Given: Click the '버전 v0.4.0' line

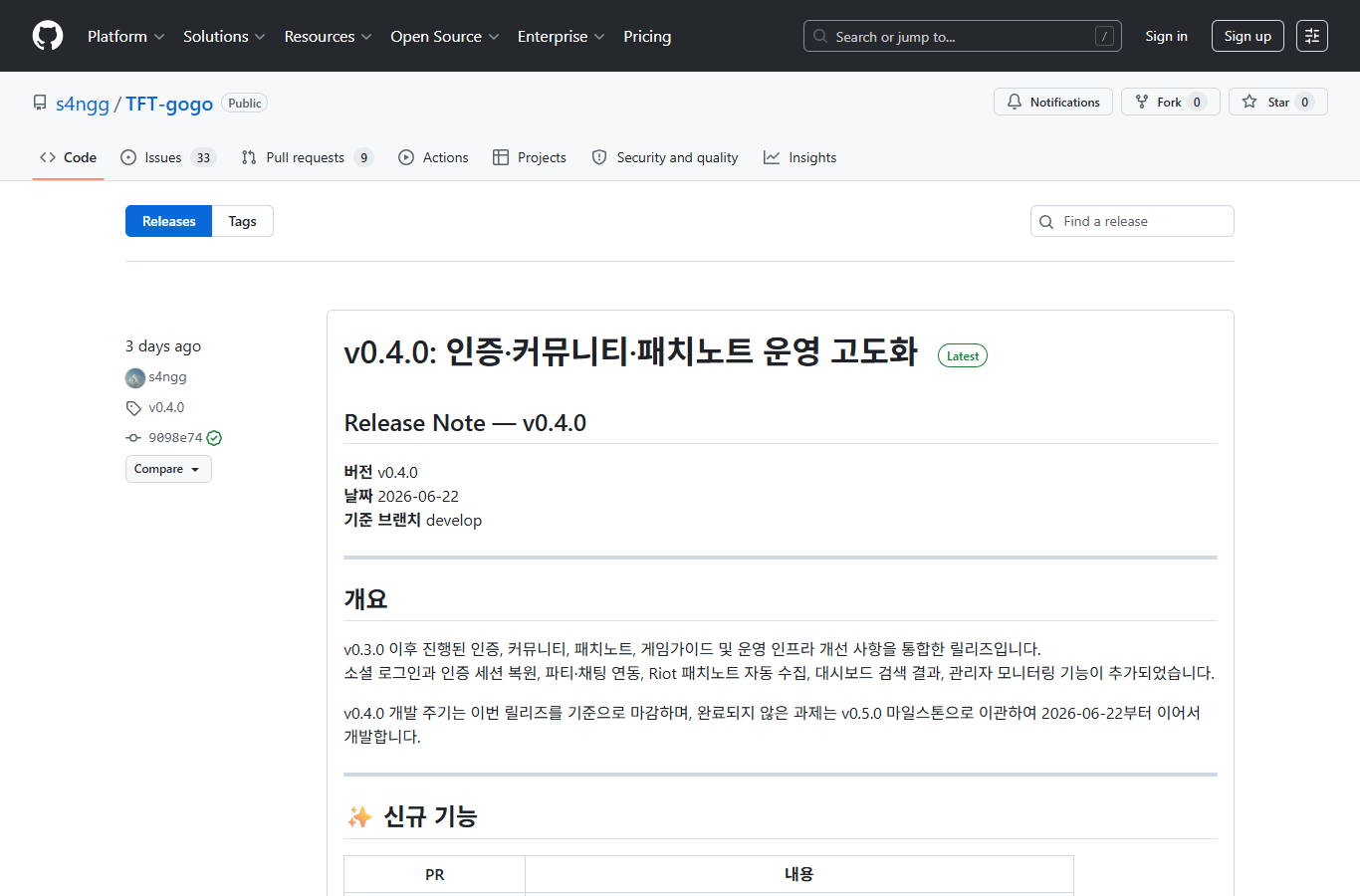Looking at the screenshot, I should click(x=380, y=472).
